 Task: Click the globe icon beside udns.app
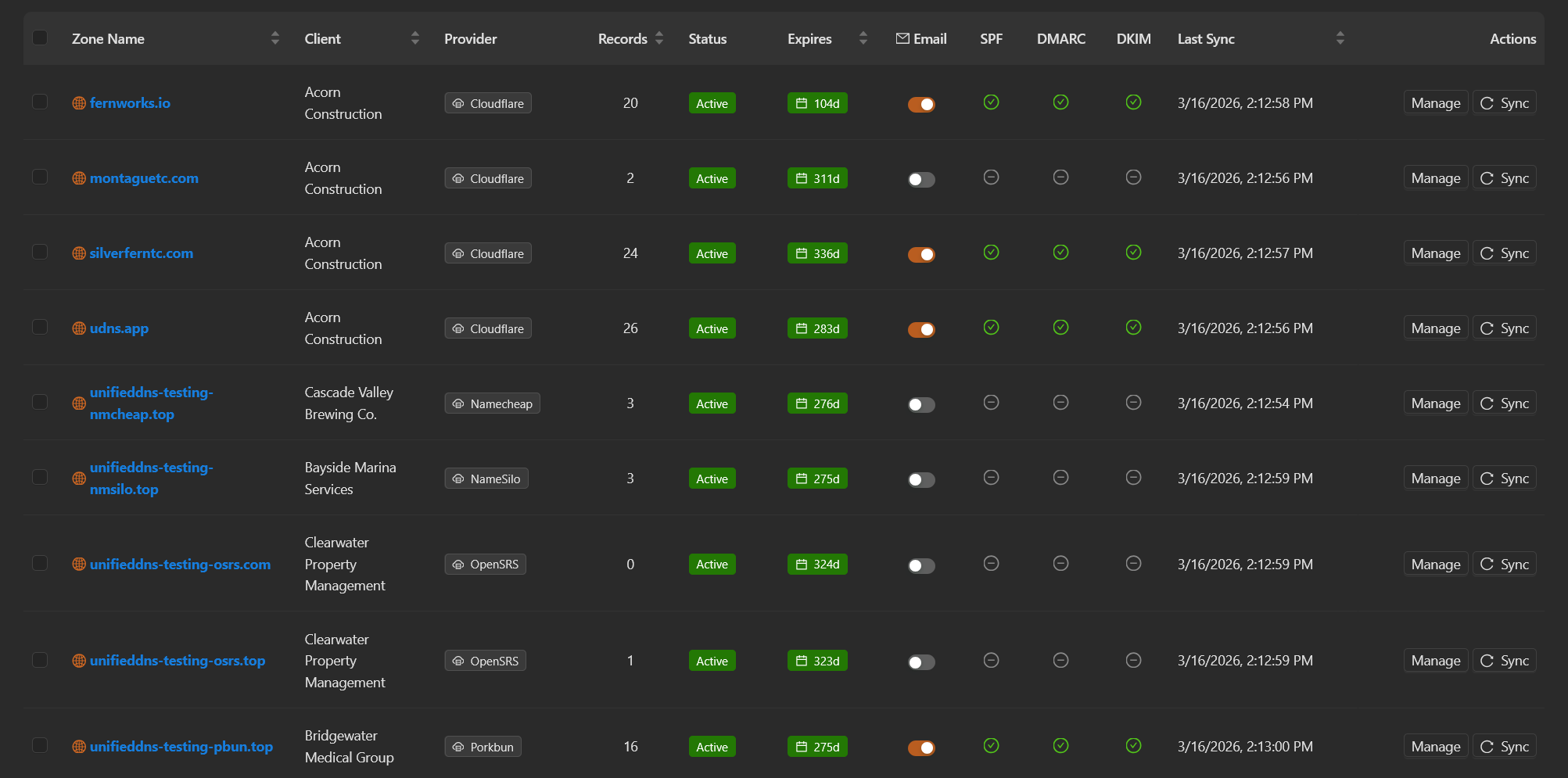(79, 328)
